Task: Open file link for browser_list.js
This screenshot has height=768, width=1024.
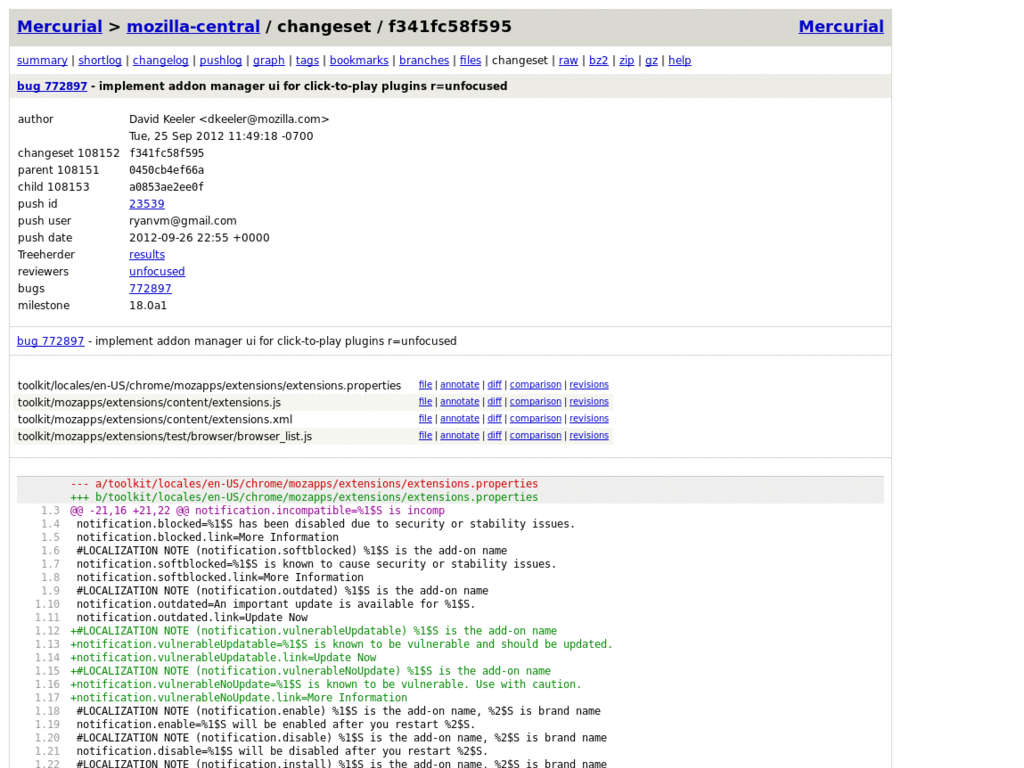Action: (x=425, y=436)
